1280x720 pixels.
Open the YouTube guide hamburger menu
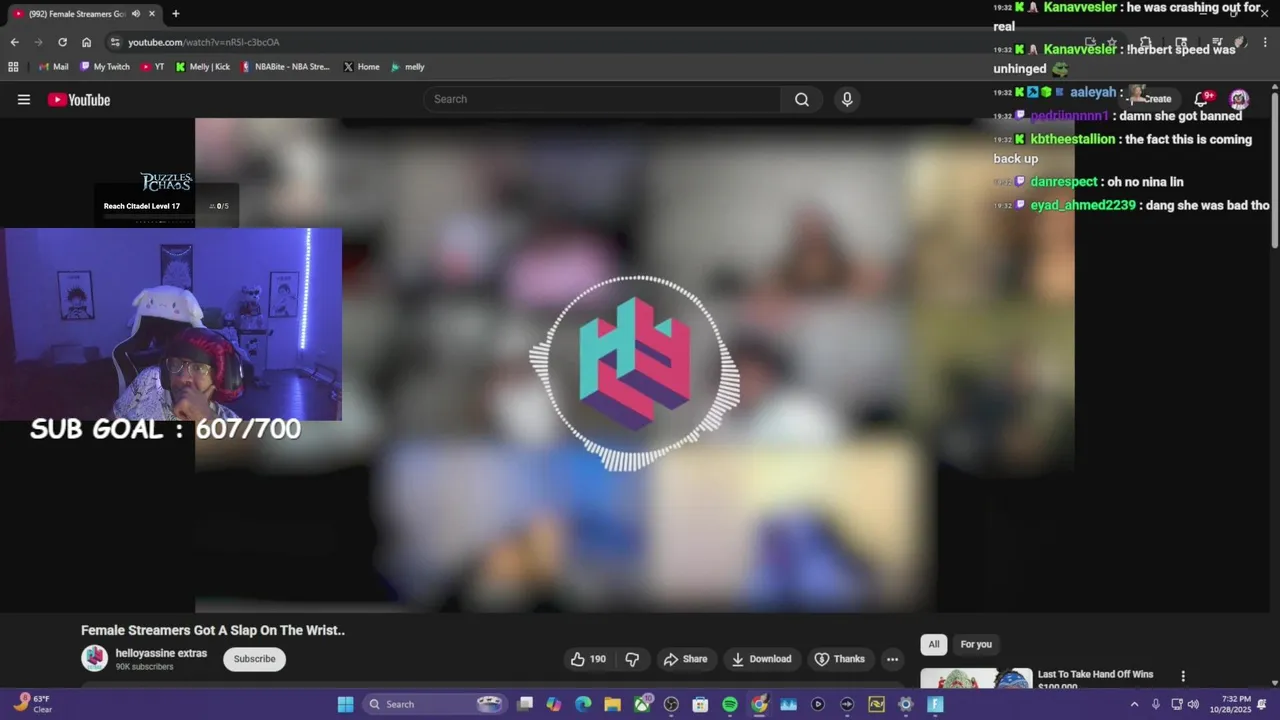(24, 99)
